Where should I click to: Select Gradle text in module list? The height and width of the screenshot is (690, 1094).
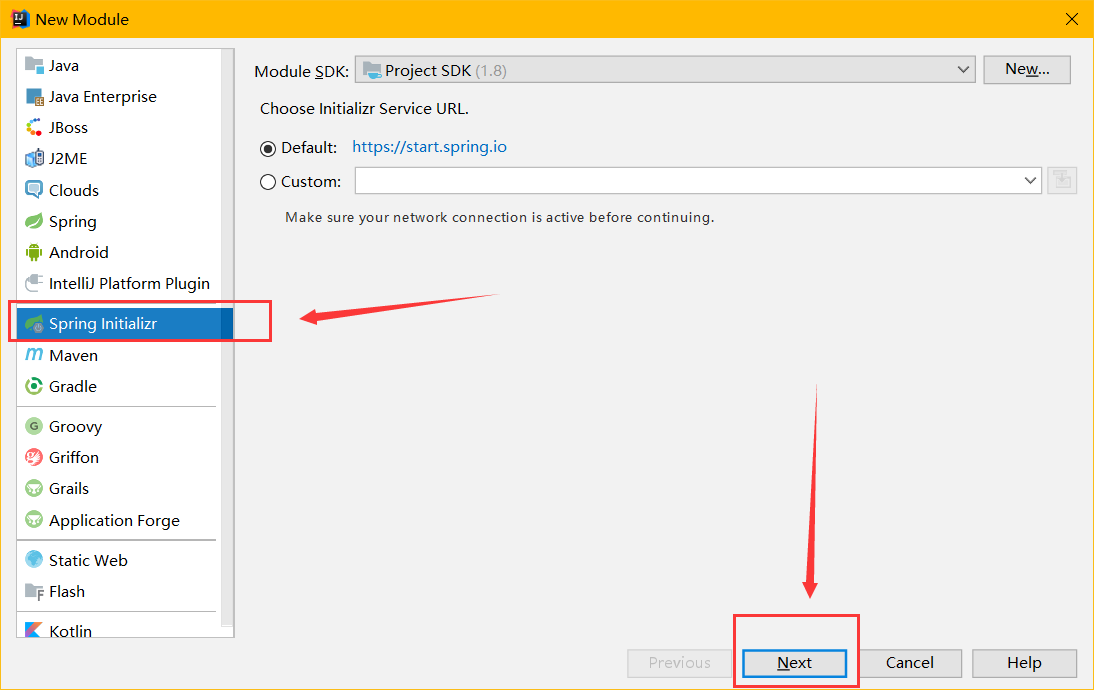[73, 386]
